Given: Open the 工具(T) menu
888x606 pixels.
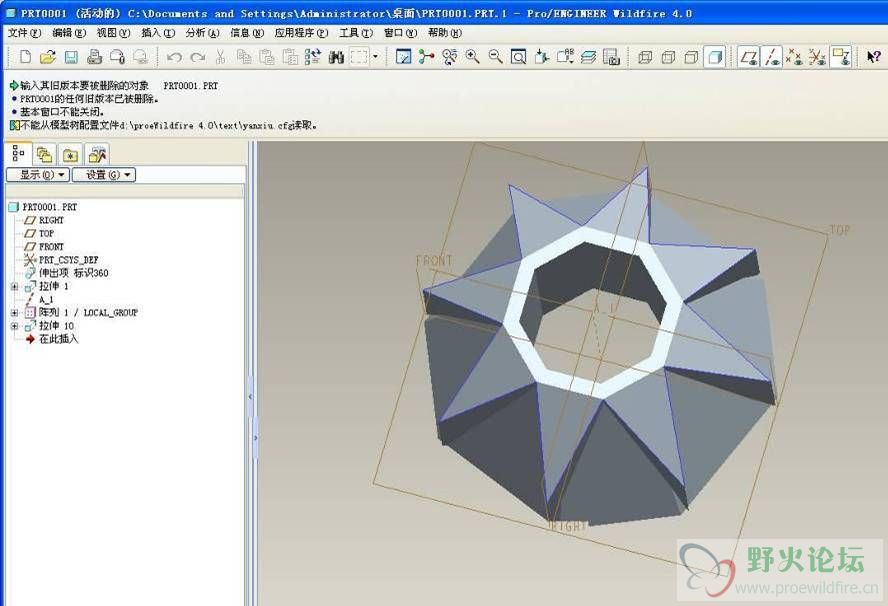Looking at the screenshot, I should (356, 33).
